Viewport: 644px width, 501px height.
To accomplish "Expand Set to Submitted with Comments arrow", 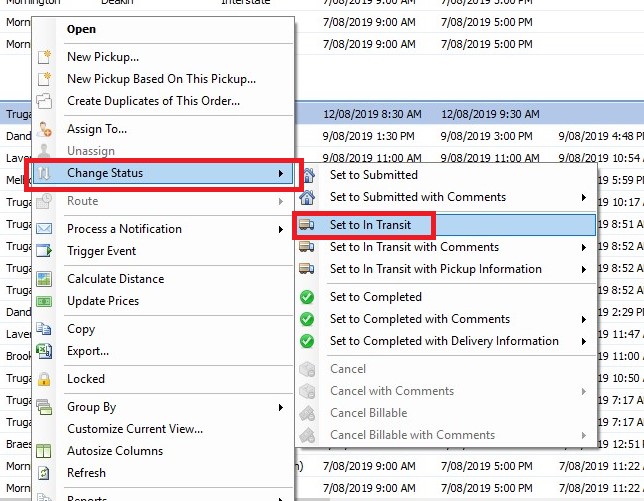I will (x=584, y=197).
